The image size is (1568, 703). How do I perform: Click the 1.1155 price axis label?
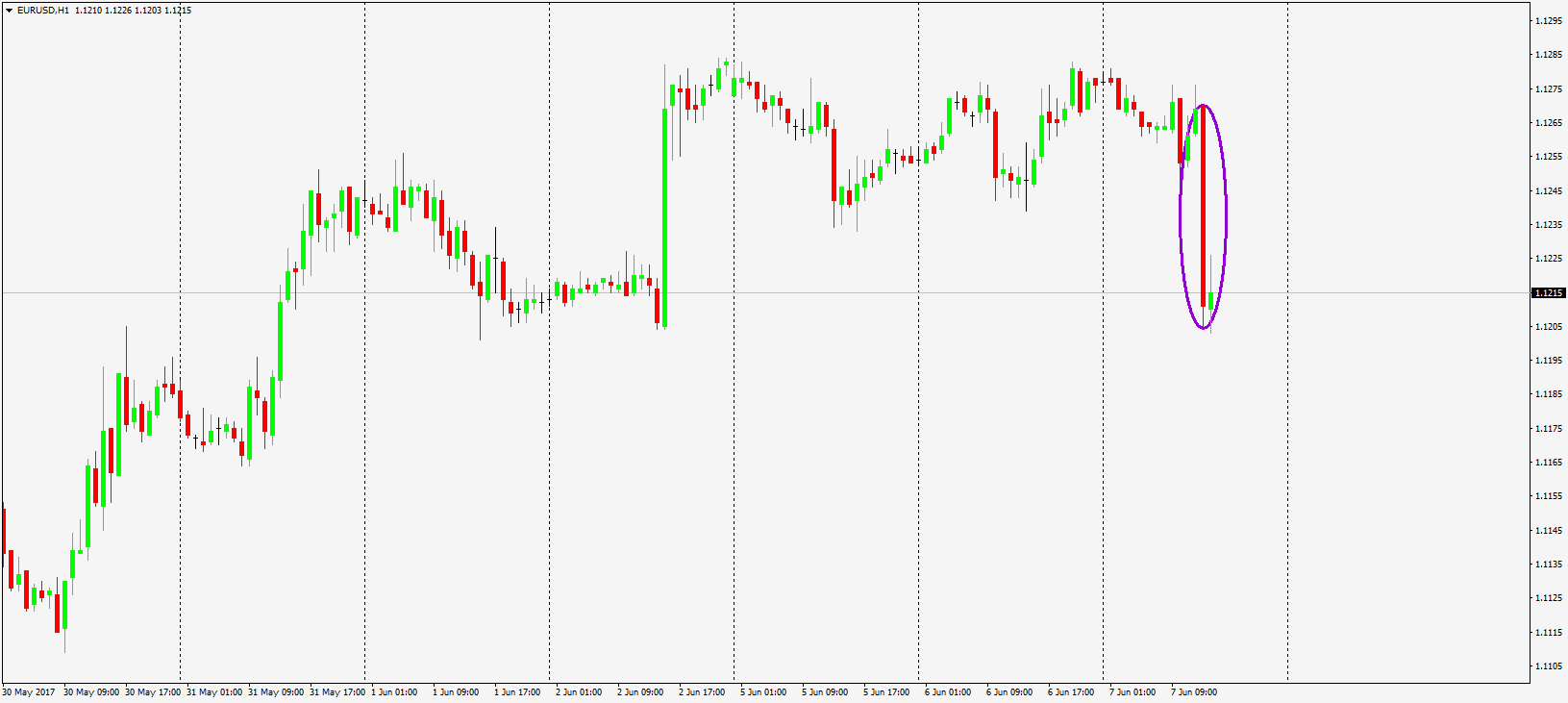(1549, 496)
